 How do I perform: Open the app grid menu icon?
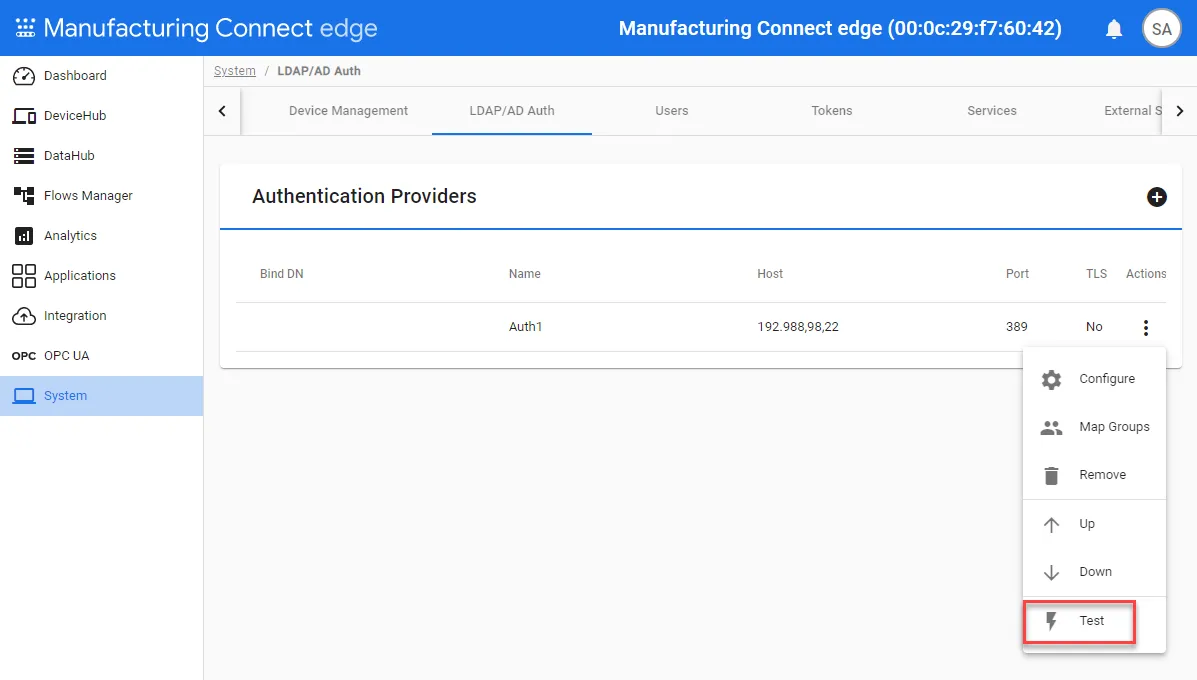25,28
